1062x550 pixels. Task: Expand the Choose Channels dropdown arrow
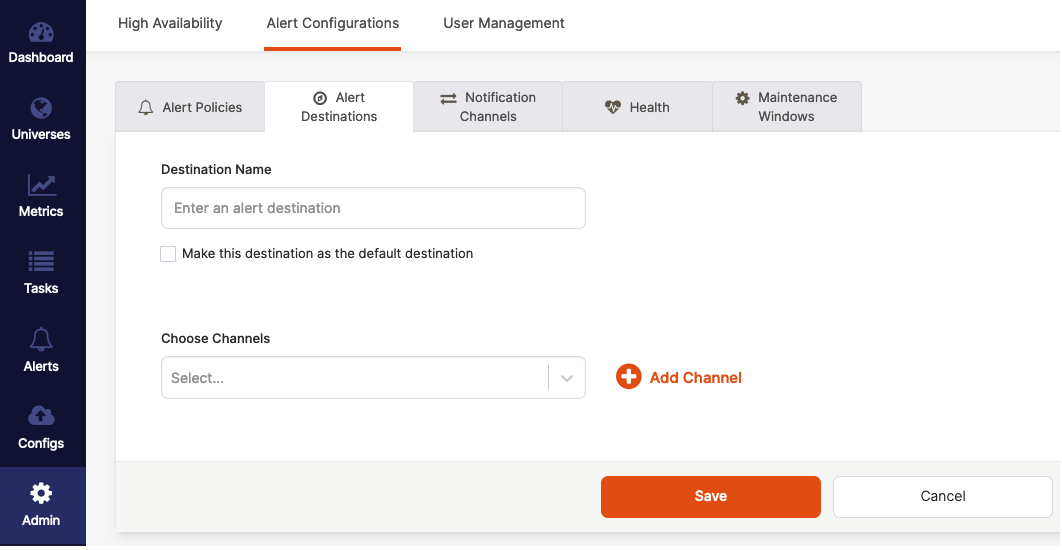[567, 378]
